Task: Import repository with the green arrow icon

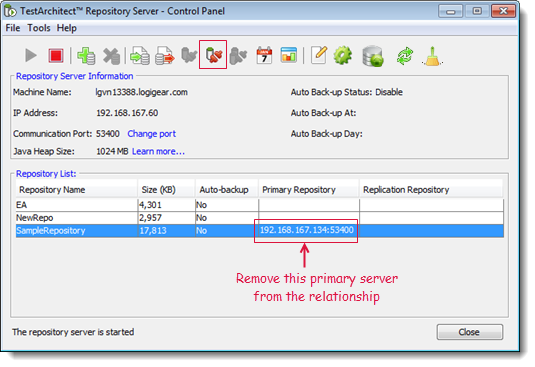Action: coord(140,56)
